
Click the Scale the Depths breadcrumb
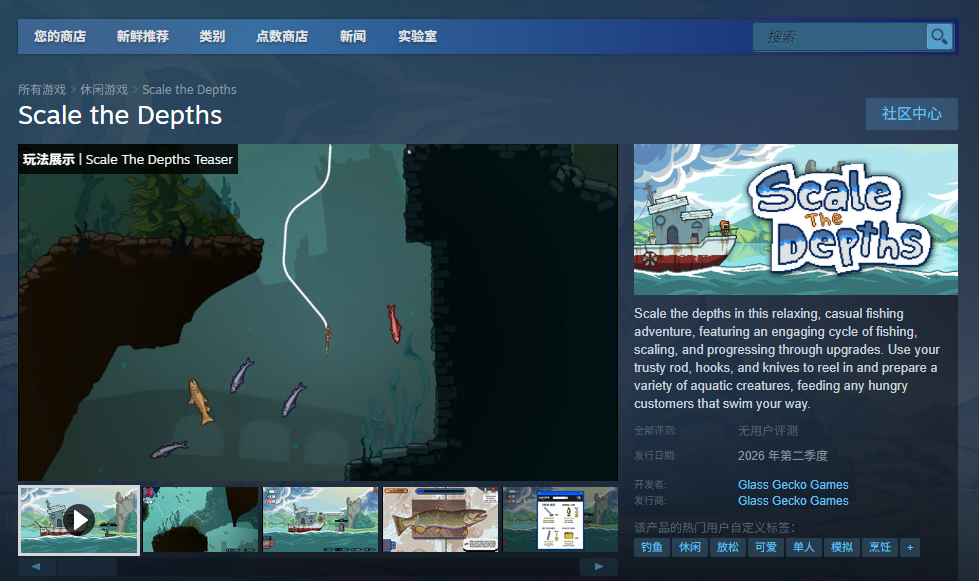189,89
